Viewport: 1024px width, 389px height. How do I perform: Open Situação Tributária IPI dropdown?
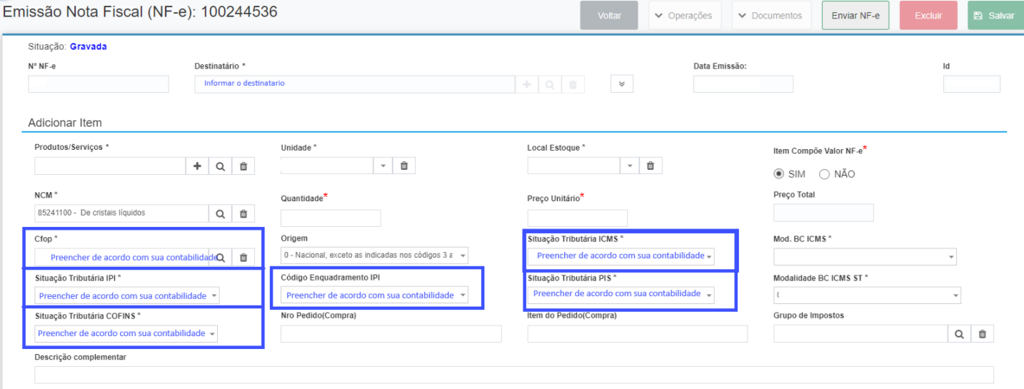[127, 296]
